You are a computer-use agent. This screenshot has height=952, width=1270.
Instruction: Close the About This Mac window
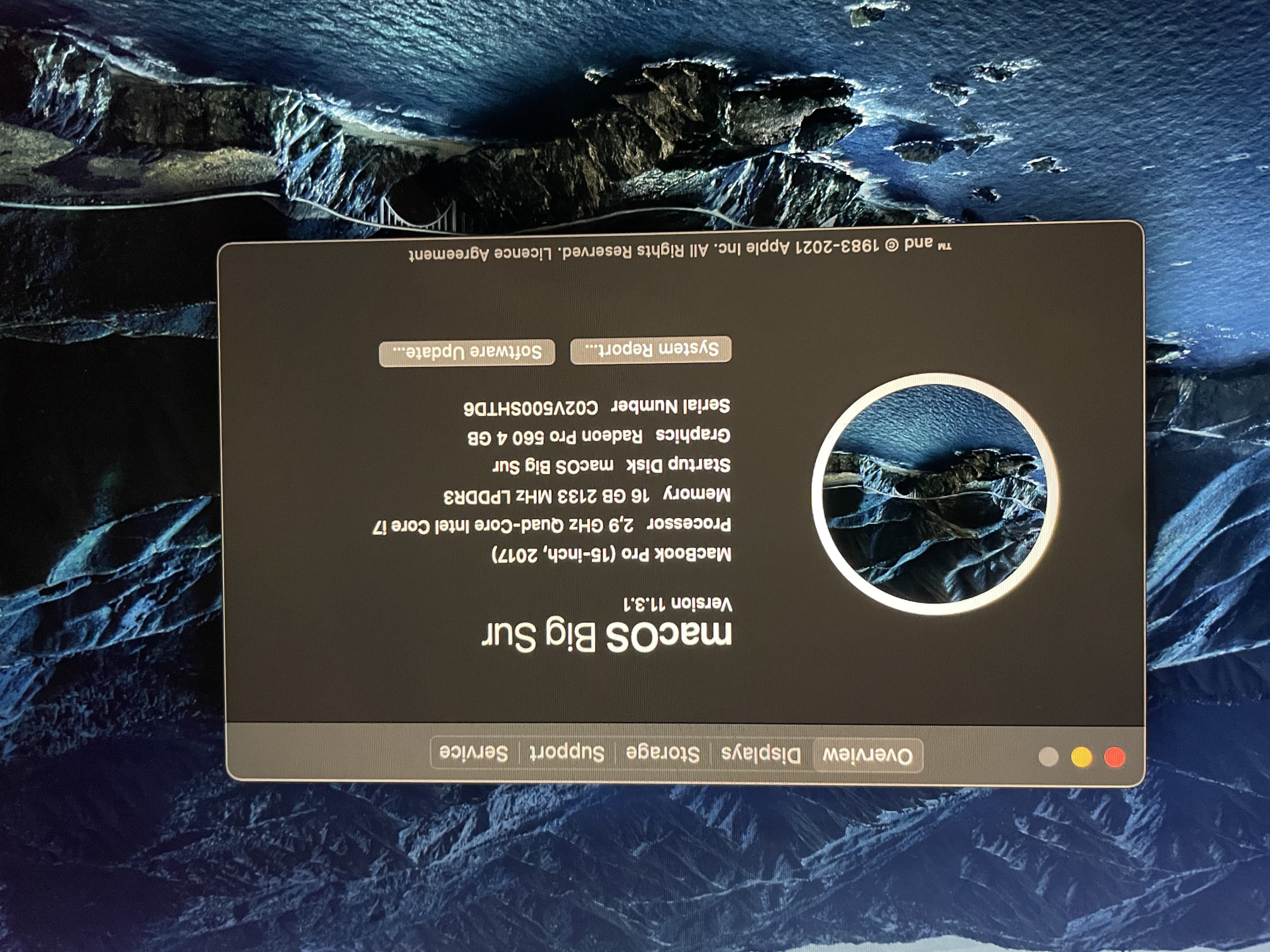coord(1114,757)
